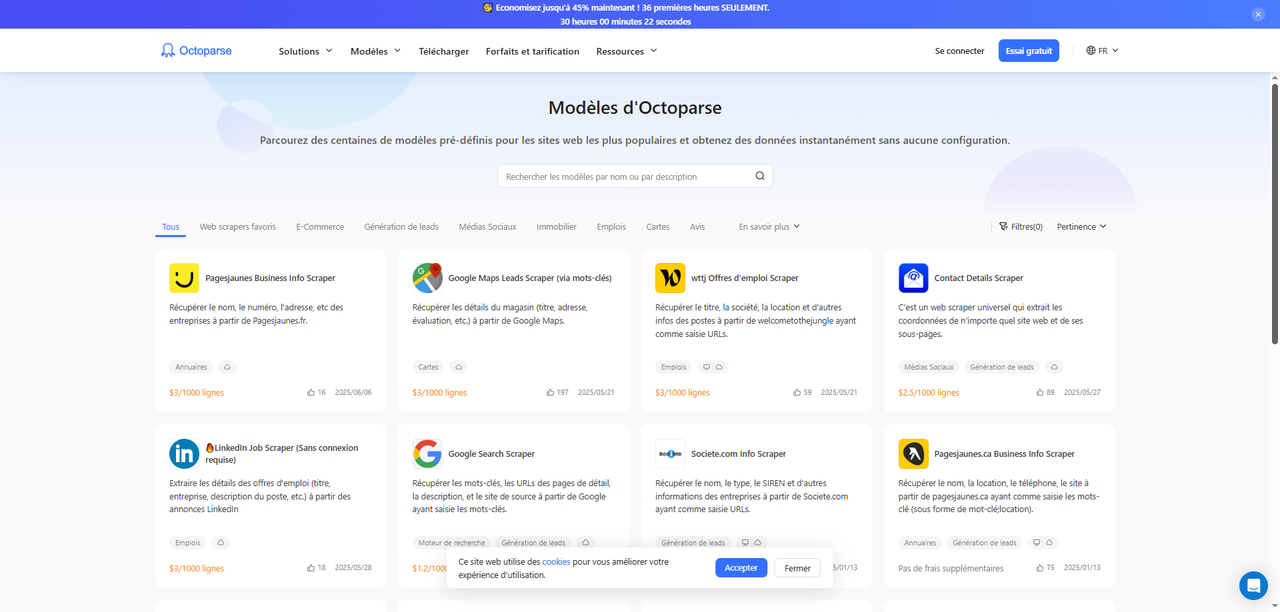Click Moteur de recherche tag
This screenshot has width=1280, height=612.
452,543
